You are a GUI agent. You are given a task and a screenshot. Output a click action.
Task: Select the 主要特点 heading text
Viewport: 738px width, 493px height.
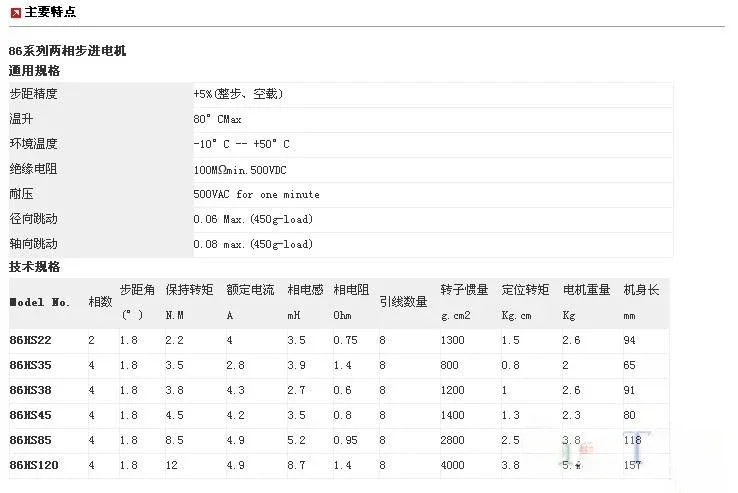pyautogui.click(x=50, y=12)
